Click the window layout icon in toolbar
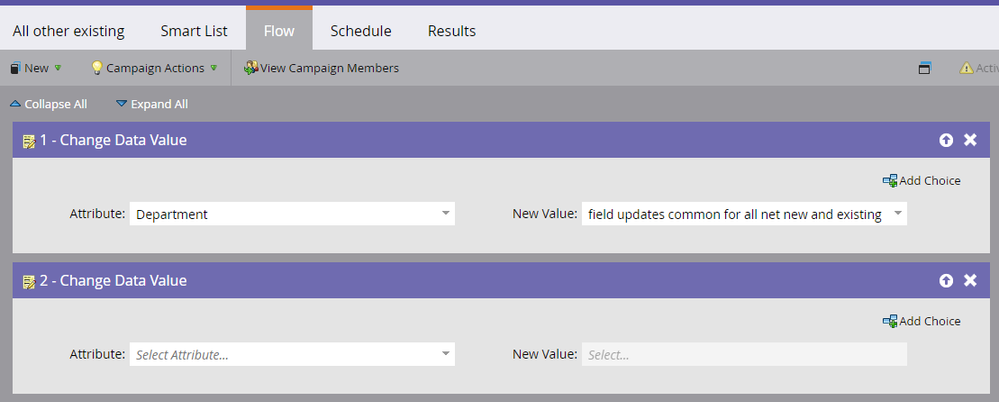 coord(925,68)
